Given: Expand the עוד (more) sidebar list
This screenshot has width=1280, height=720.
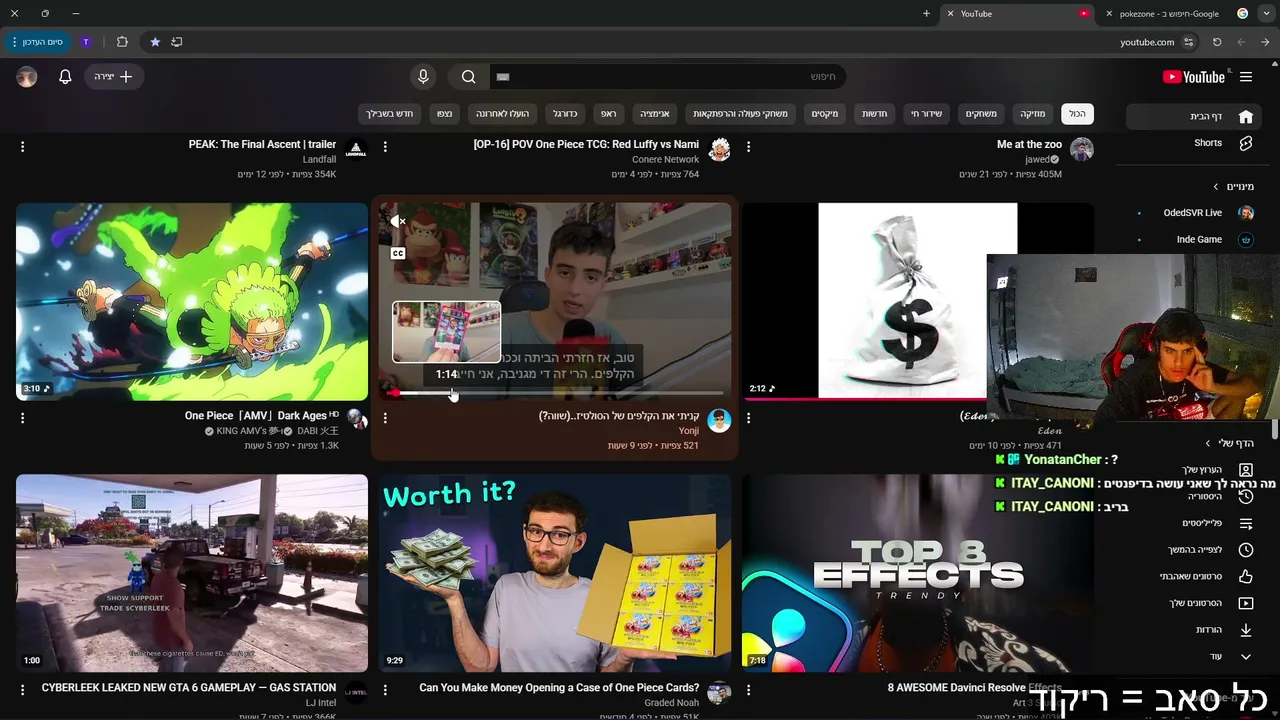Looking at the screenshot, I should 1246,657.
